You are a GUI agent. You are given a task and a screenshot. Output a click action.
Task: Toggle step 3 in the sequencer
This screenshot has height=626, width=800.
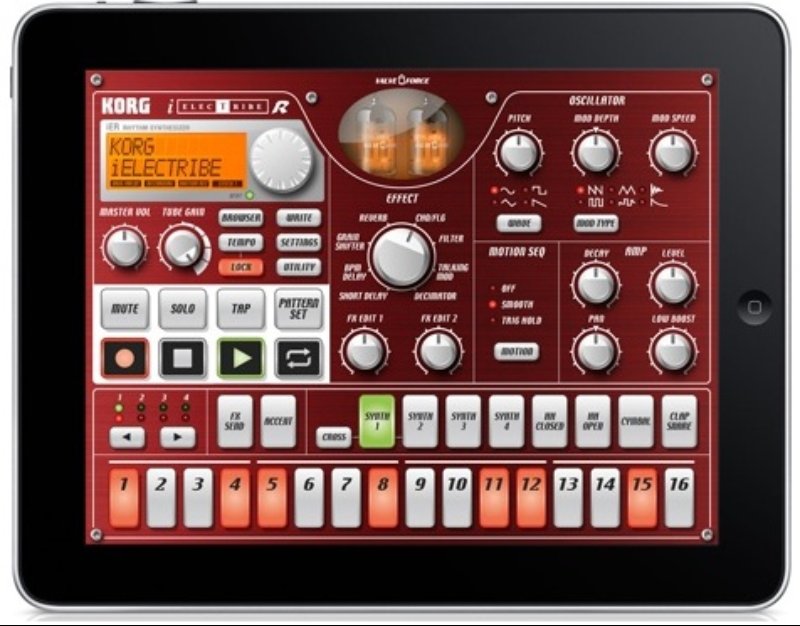click(198, 498)
